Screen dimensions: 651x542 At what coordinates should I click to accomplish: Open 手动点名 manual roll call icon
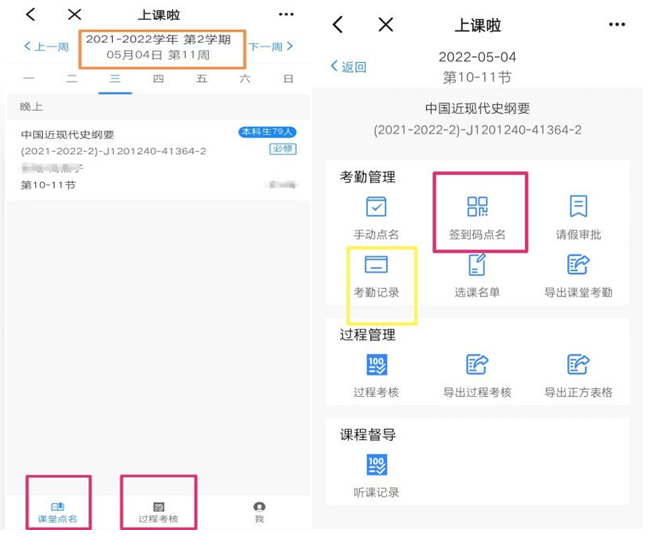point(376,216)
